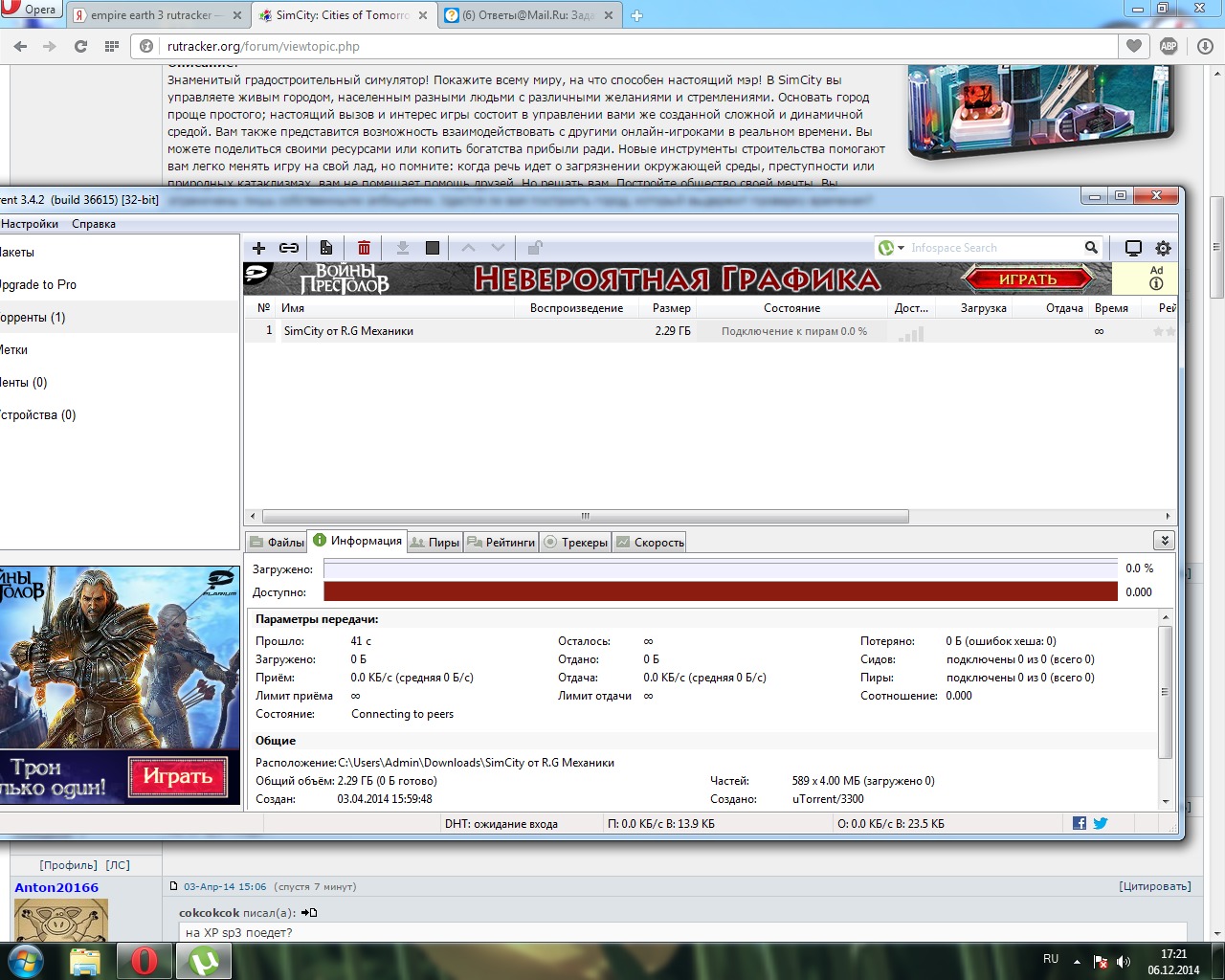1225x980 pixels.
Task: Switch to the Трекеры tab
Action: [575, 542]
